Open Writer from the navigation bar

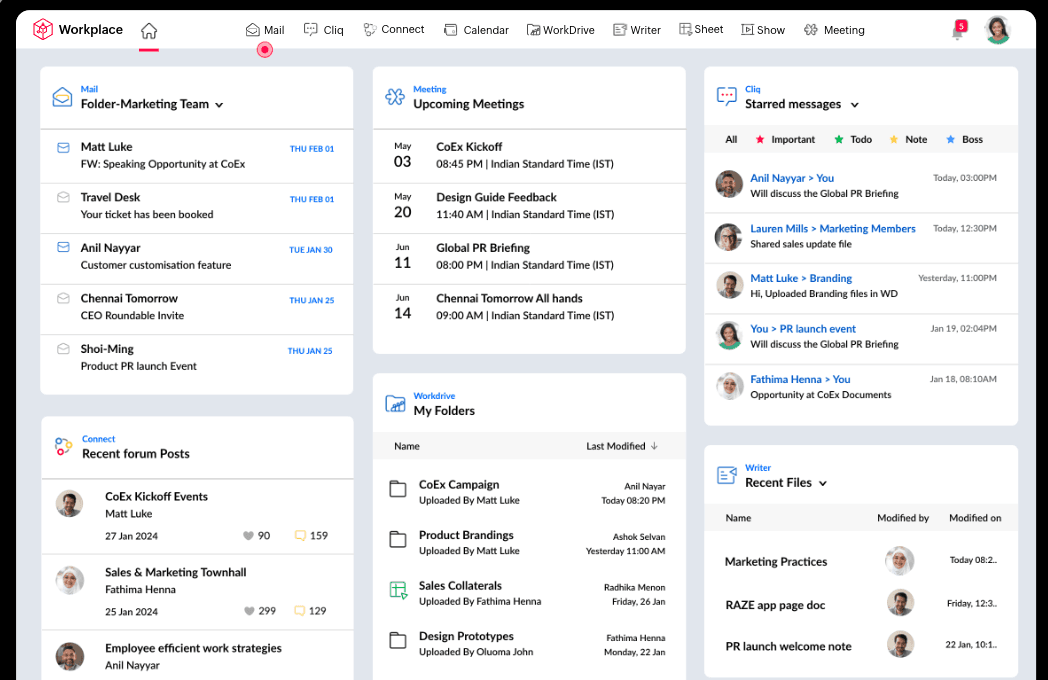click(x=637, y=30)
